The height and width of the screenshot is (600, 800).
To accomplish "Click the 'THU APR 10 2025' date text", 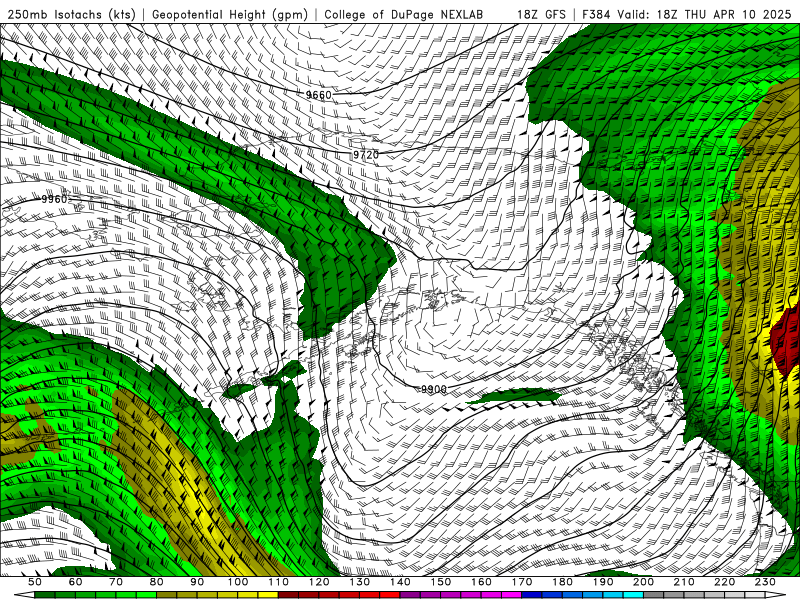I will click(738, 14).
